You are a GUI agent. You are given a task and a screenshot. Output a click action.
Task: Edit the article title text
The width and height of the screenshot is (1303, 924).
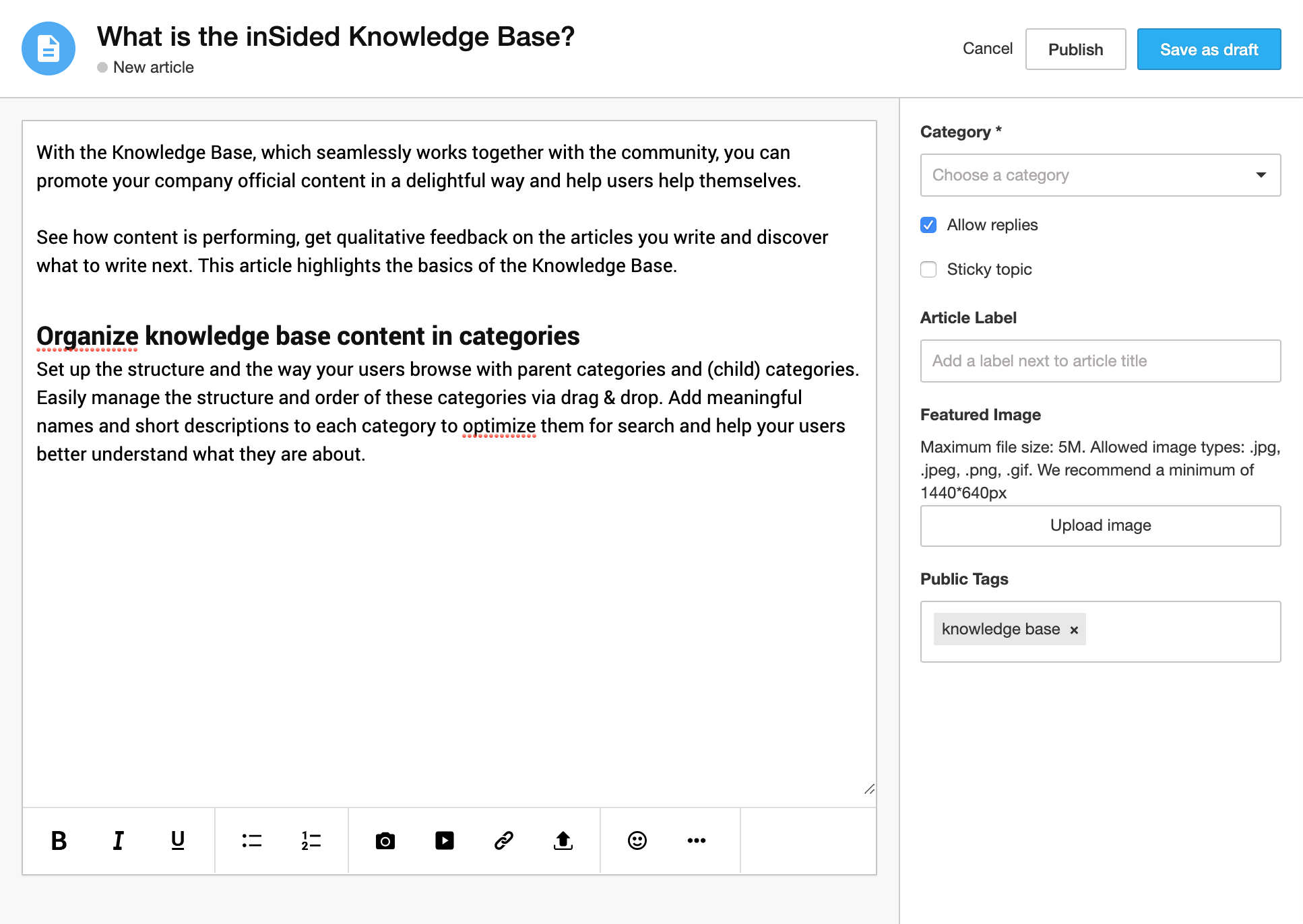pos(336,36)
